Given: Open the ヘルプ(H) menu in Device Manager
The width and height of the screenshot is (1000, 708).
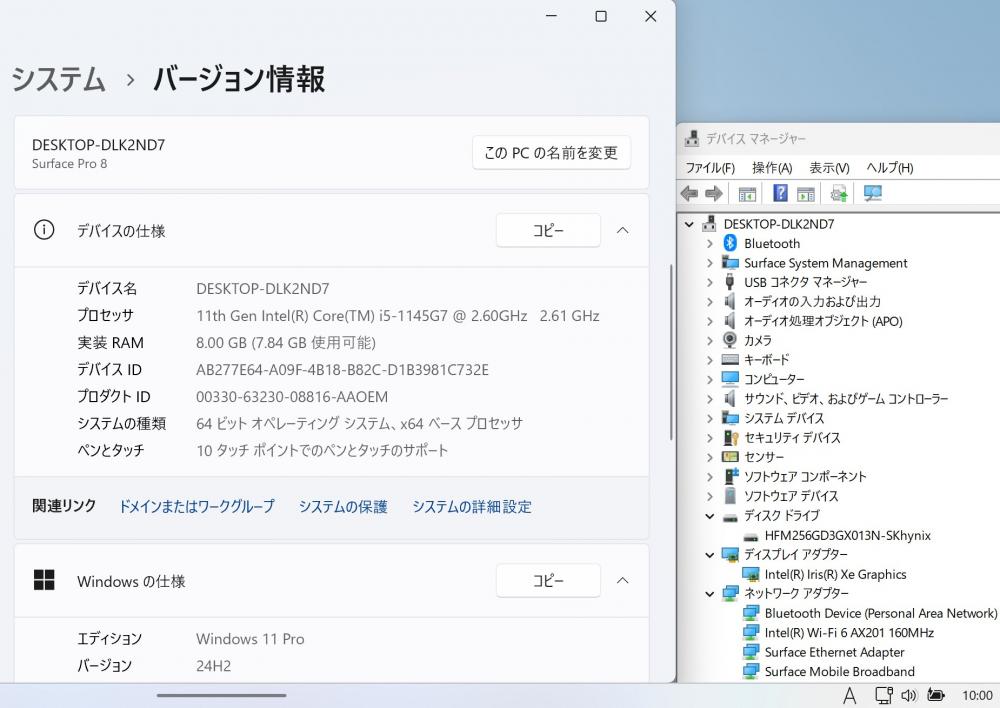Looking at the screenshot, I should click(890, 168).
